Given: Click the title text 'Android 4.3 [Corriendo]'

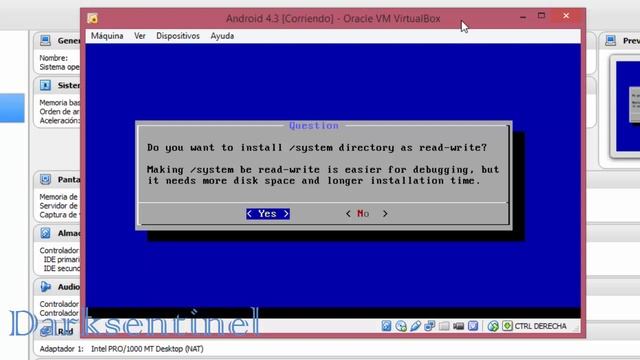Looking at the screenshot, I should (280, 19).
